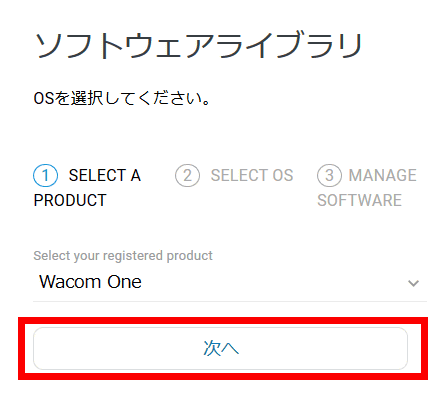Click the 'Select your registered product' label
The height and width of the screenshot is (395, 448).
(123, 256)
